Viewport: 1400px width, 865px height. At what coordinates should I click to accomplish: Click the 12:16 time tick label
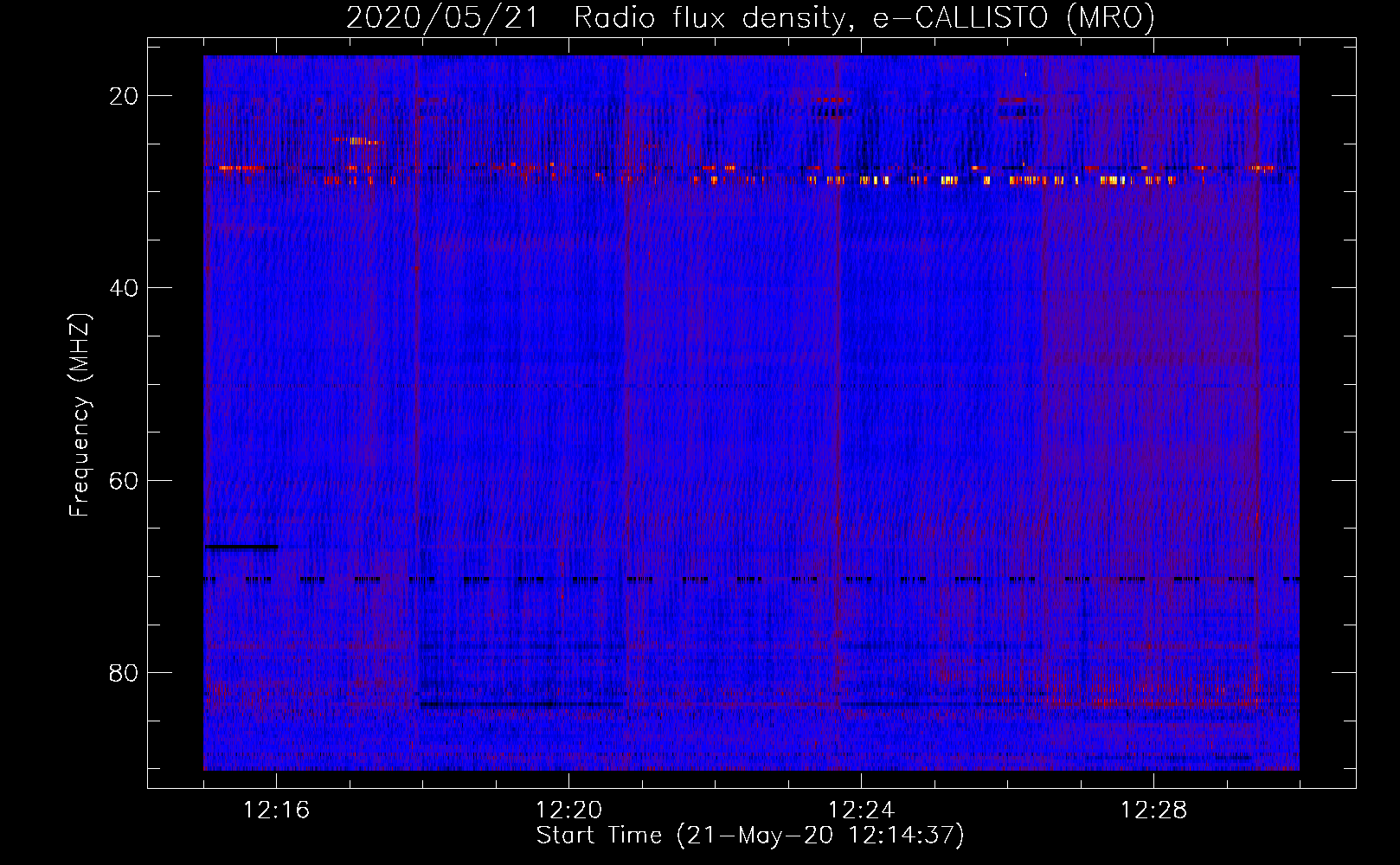(277, 811)
